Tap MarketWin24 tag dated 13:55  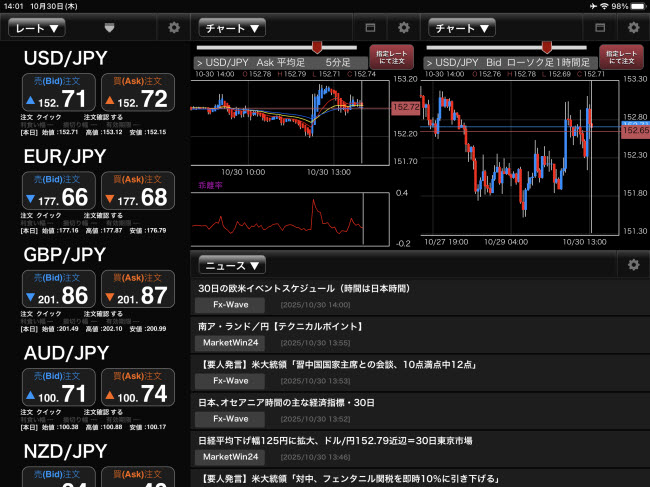pos(230,343)
